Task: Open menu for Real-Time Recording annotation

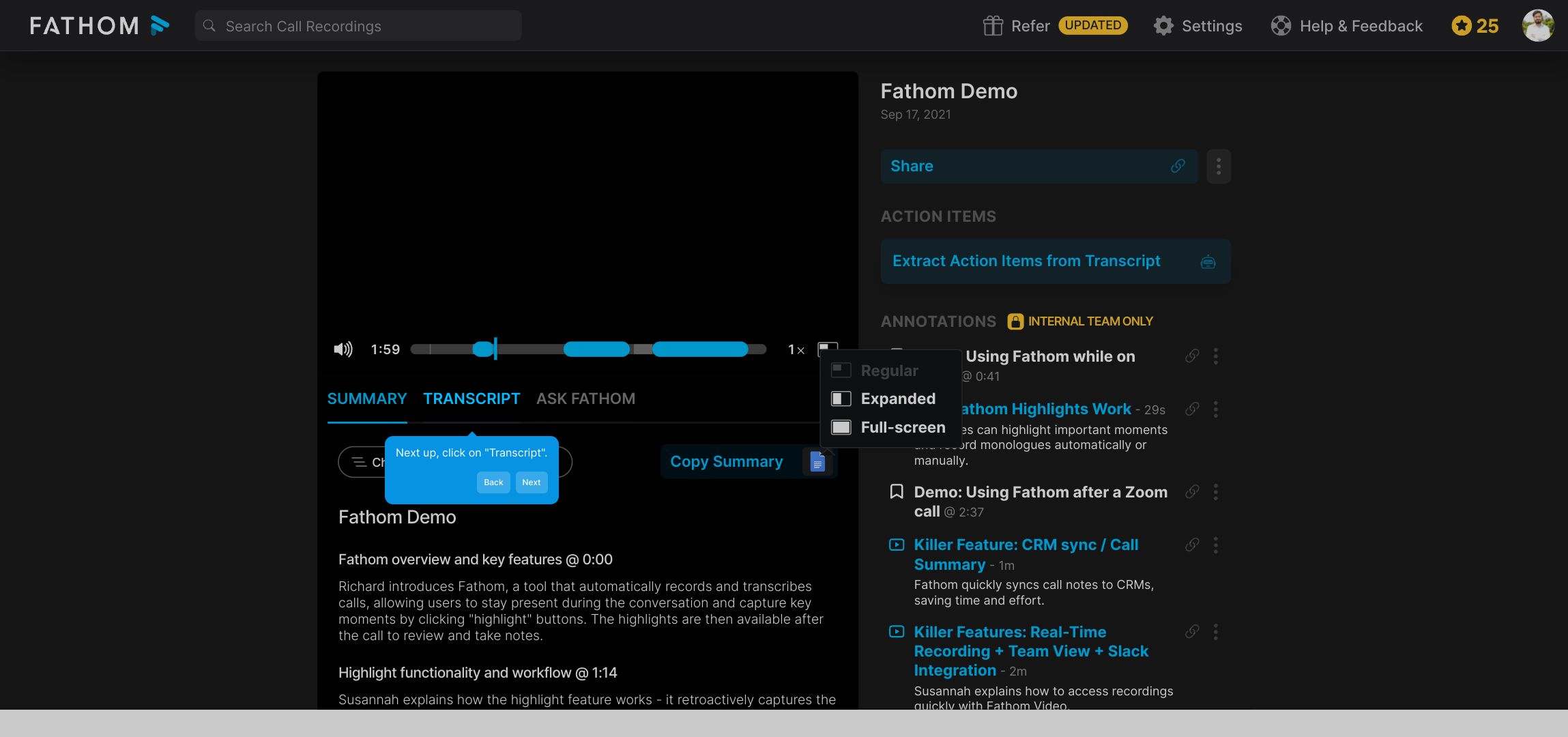Action: 1215,631
